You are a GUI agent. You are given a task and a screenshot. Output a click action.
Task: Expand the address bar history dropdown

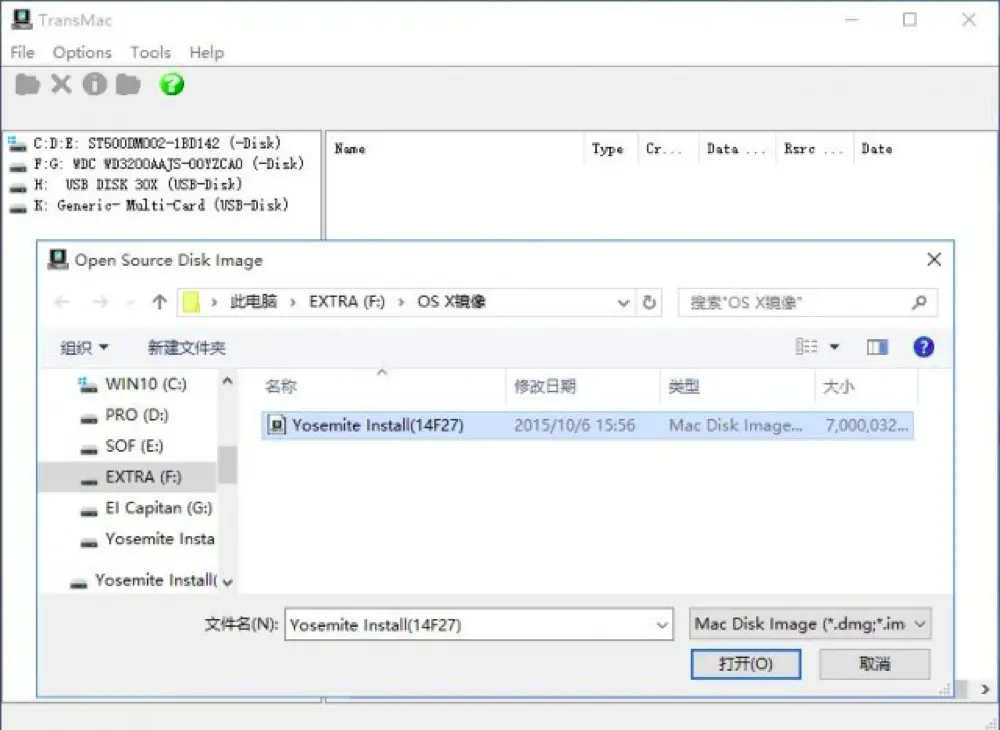tap(623, 302)
